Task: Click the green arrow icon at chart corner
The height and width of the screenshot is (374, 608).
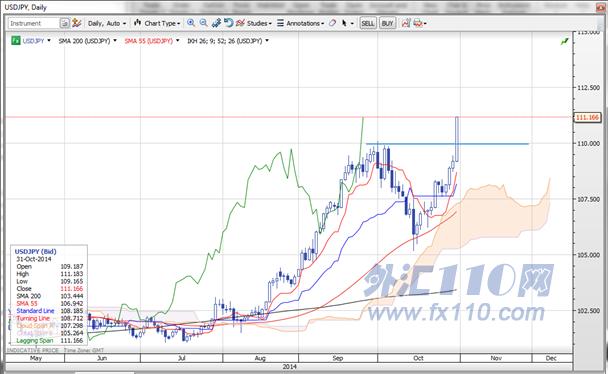Action: (x=565, y=41)
